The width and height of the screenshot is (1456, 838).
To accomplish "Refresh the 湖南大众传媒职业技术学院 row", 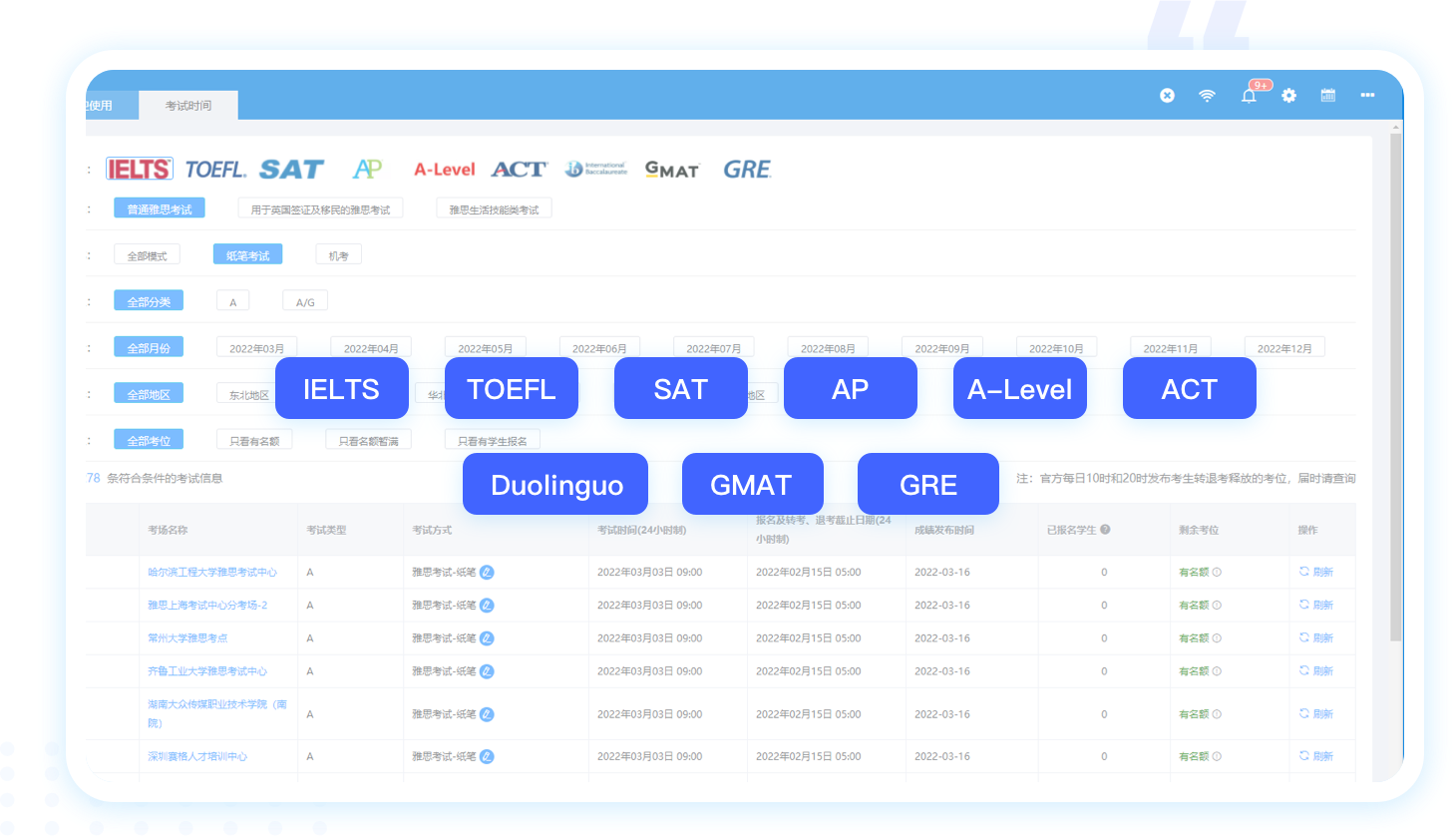I will (1315, 713).
